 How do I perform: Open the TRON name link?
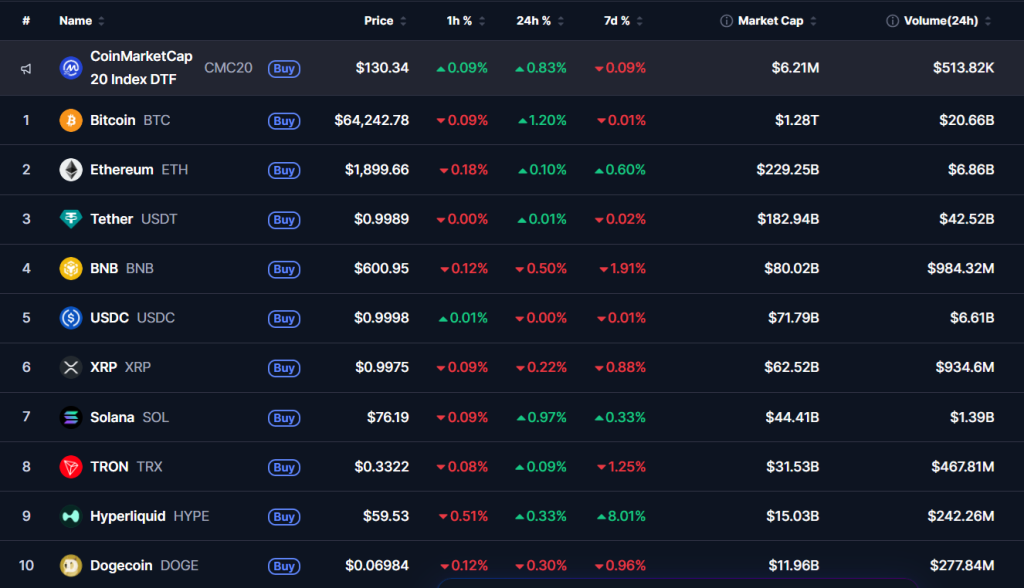(x=109, y=466)
